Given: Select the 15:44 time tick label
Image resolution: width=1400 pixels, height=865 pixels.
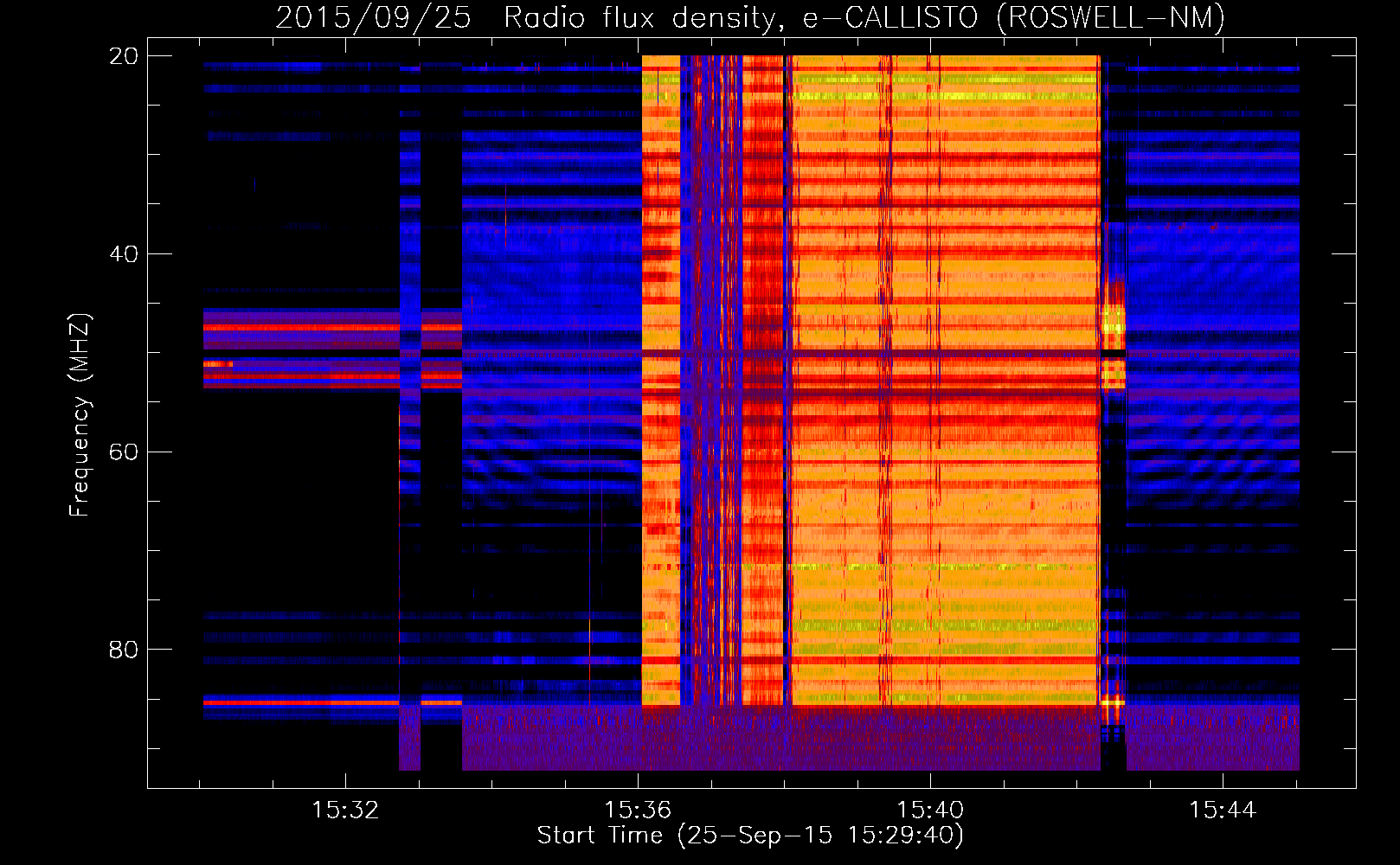Looking at the screenshot, I should 1223,811.
